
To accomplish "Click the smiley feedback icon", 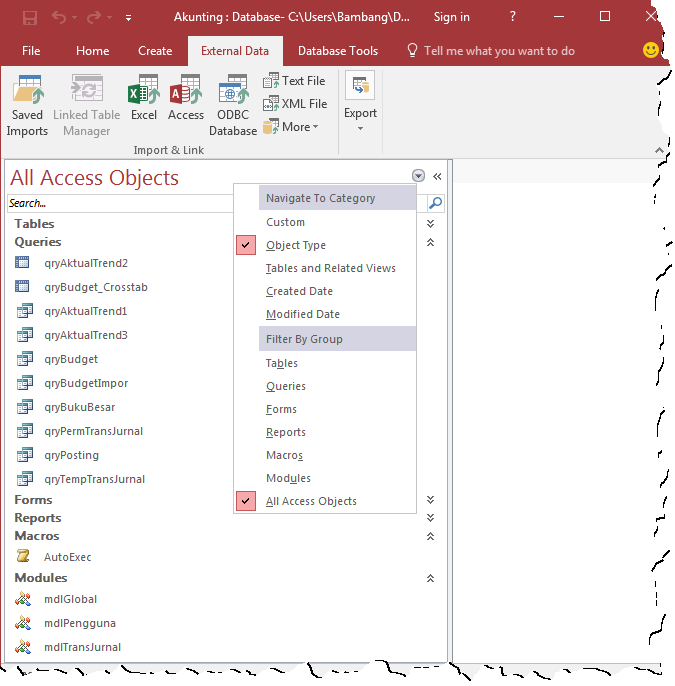I will point(651,50).
